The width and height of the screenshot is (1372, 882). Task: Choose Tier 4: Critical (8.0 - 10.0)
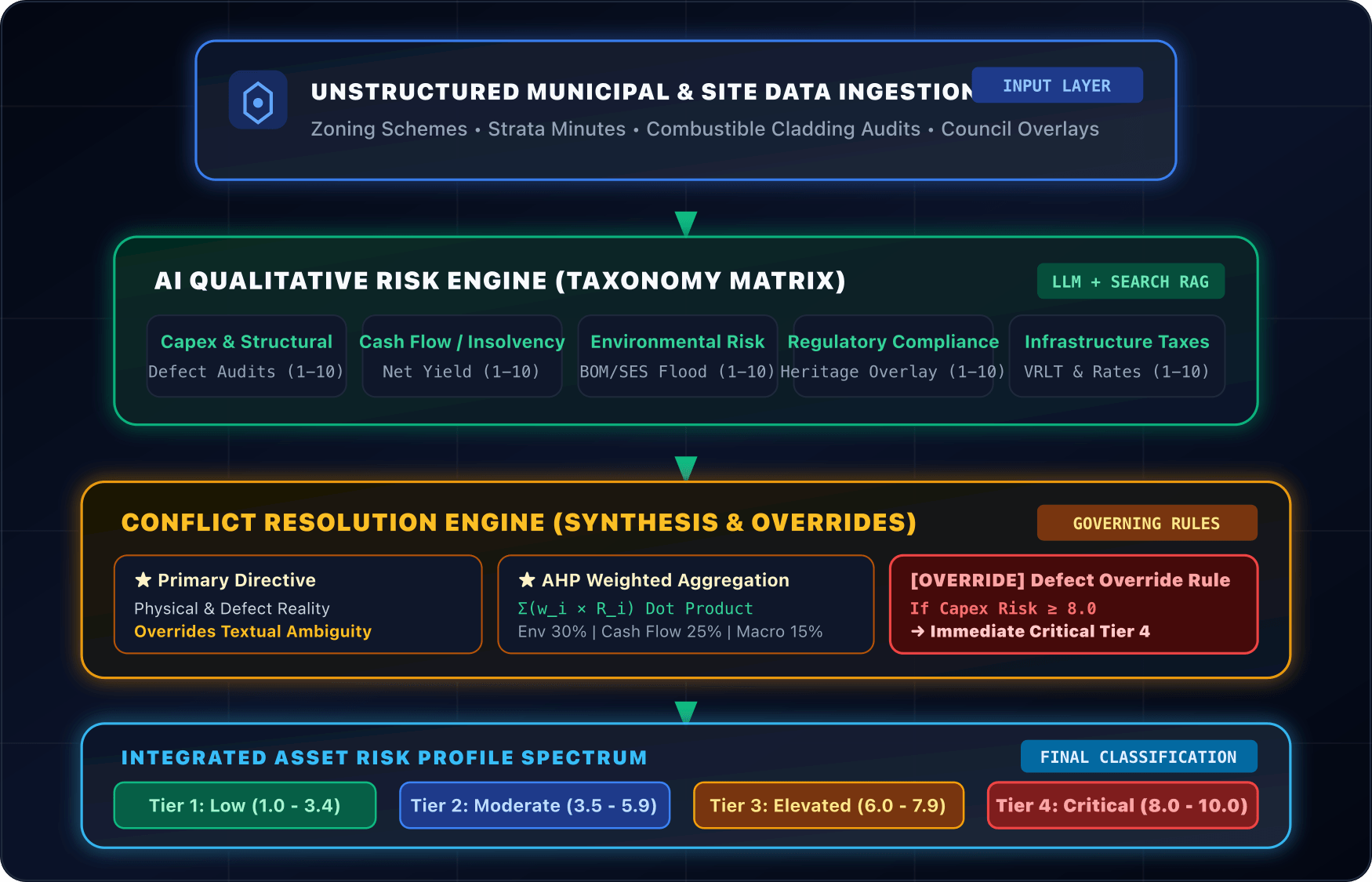click(1123, 805)
